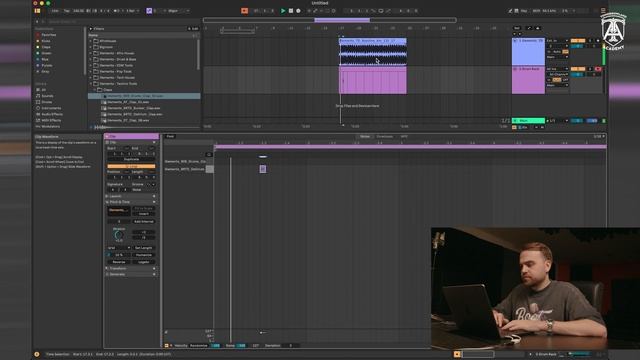This screenshot has height=360, width=640.
Task: Click the Reverse button in Pitch & Time
Action: pos(119,262)
